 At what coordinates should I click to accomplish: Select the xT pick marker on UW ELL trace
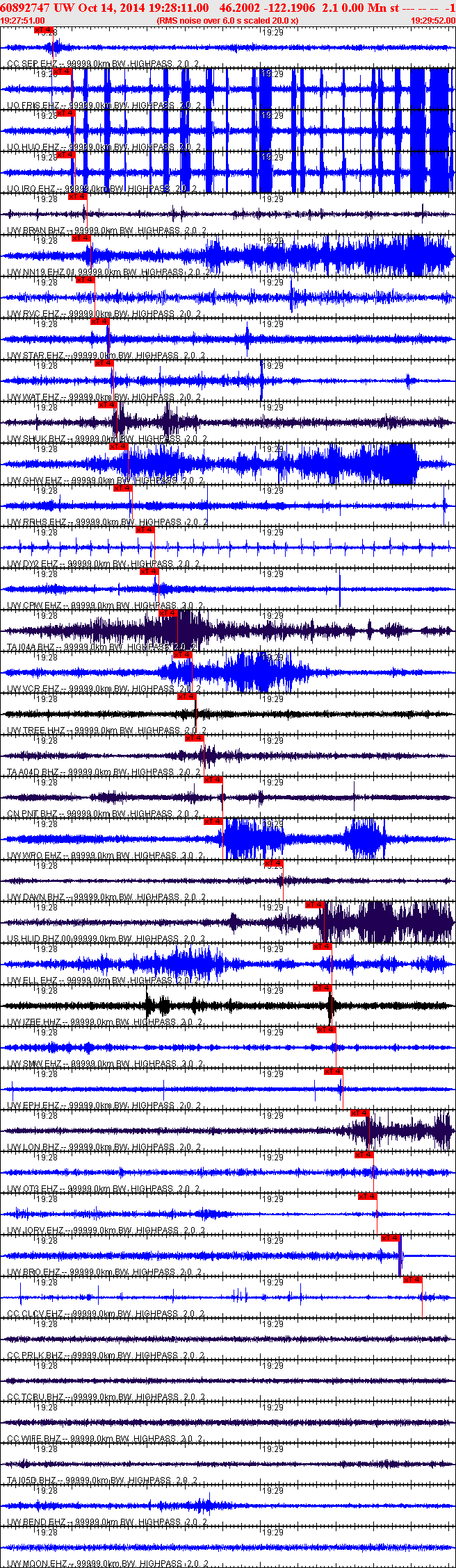(x=323, y=946)
